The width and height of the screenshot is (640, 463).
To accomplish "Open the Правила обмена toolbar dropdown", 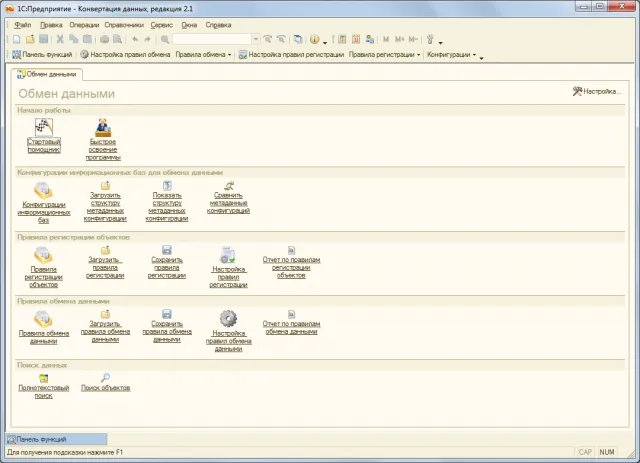I will point(203,55).
